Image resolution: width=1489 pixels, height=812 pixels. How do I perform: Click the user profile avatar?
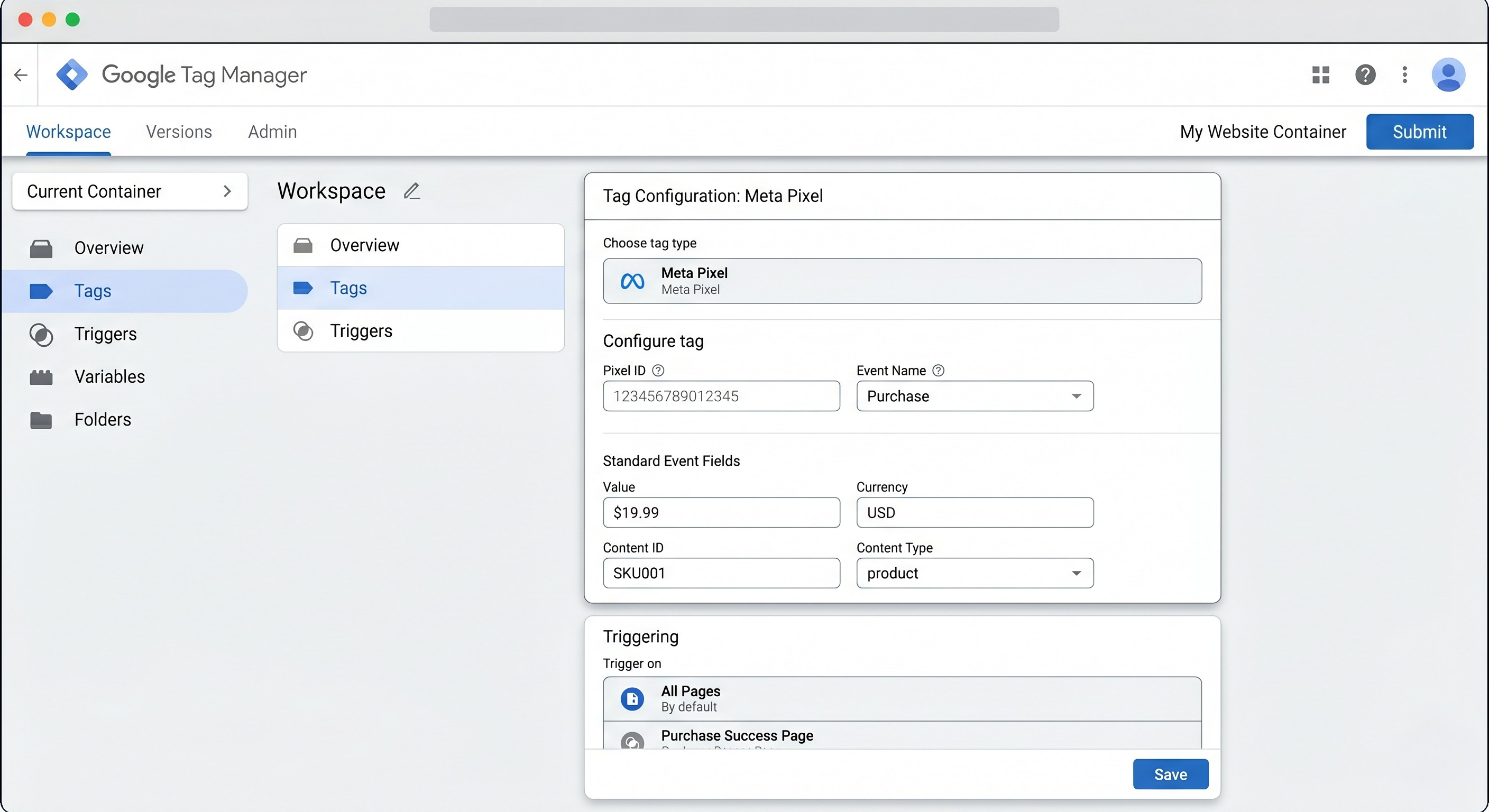tap(1449, 75)
